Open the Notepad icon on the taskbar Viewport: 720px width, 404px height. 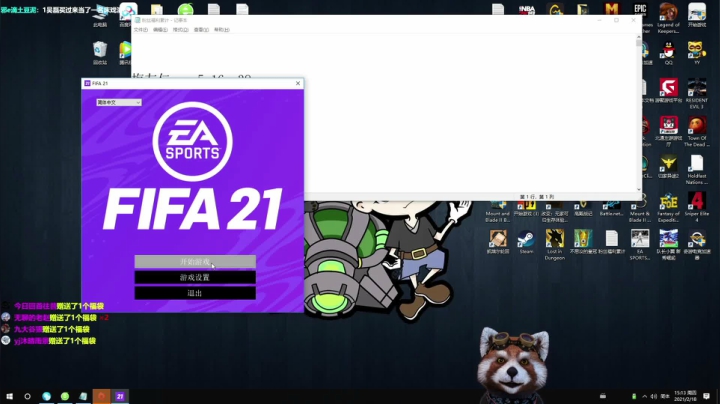tap(83, 396)
